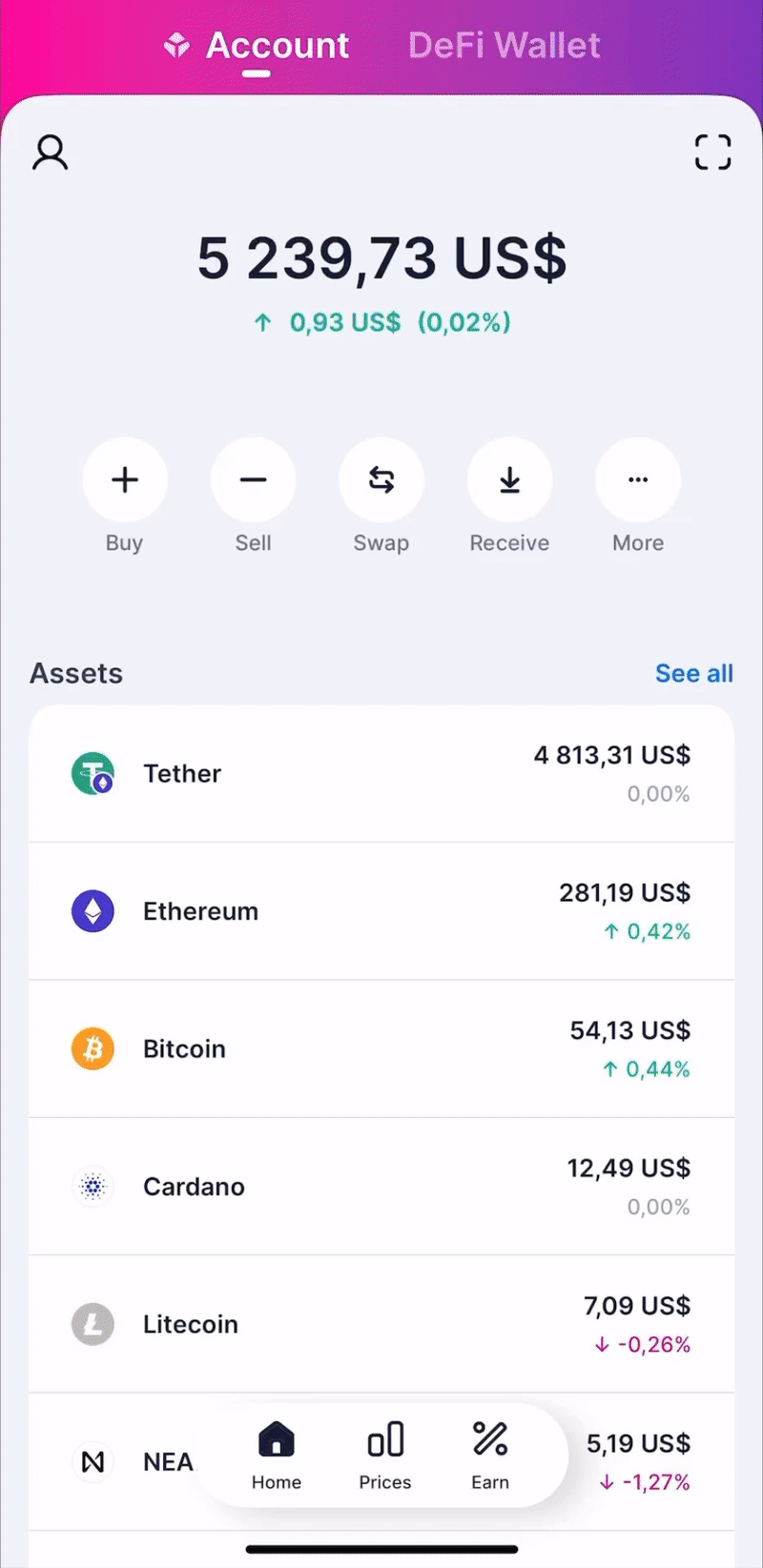
Task: Open Earn in bottom navigation
Action: [x=490, y=1456]
